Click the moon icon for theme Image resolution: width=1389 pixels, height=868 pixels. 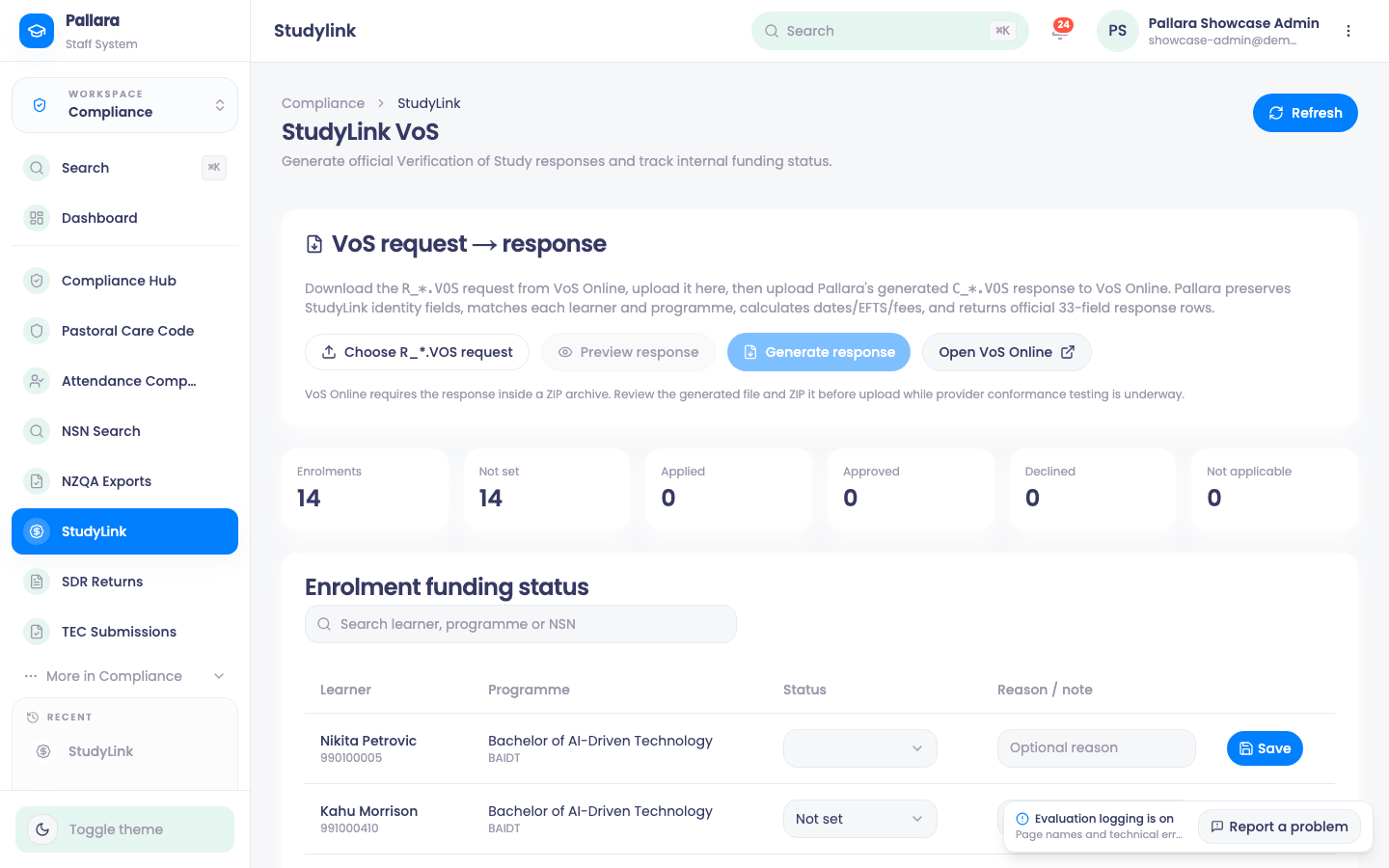point(42,829)
